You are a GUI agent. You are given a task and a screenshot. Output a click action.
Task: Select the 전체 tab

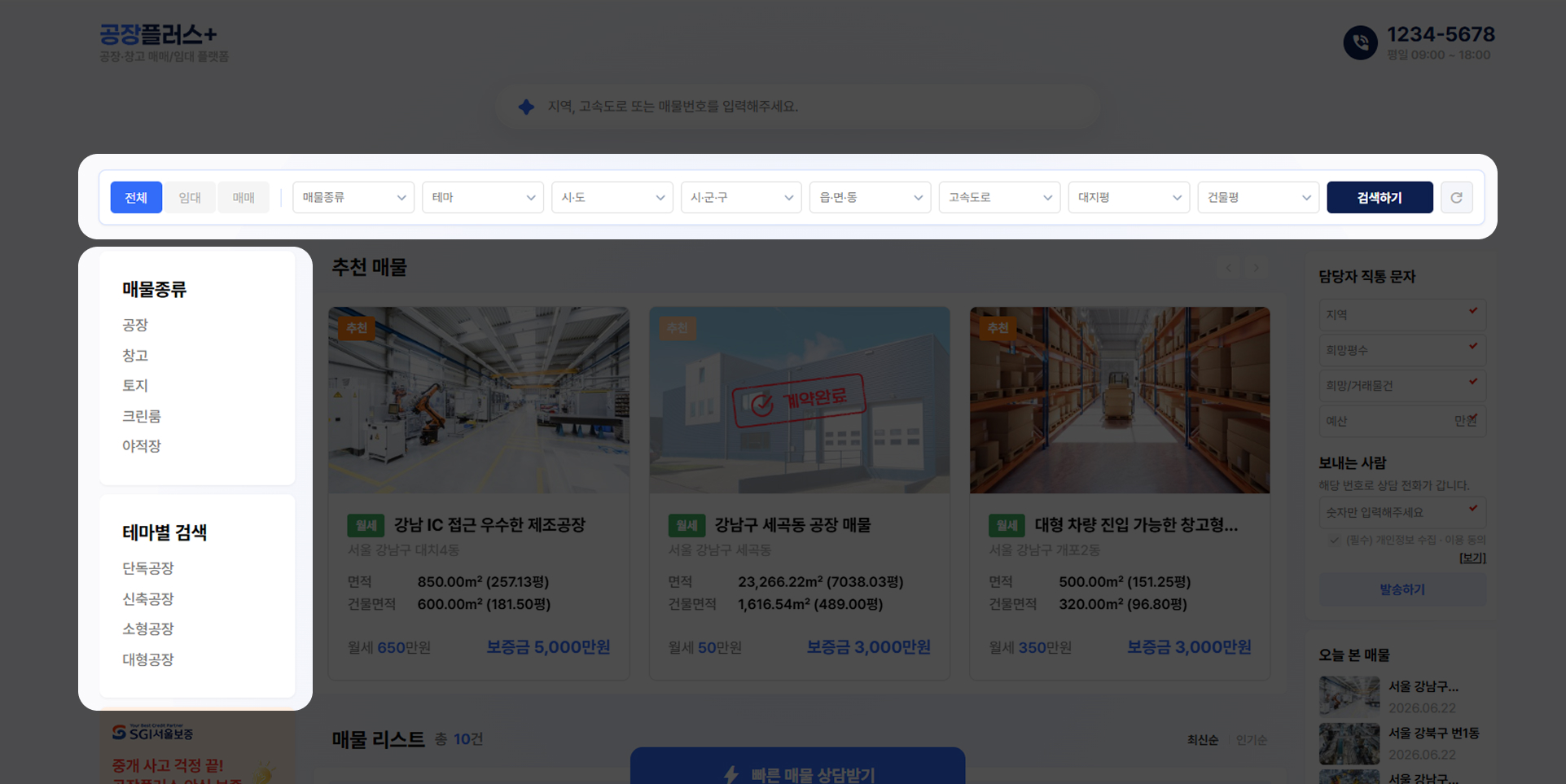[136, 197]
